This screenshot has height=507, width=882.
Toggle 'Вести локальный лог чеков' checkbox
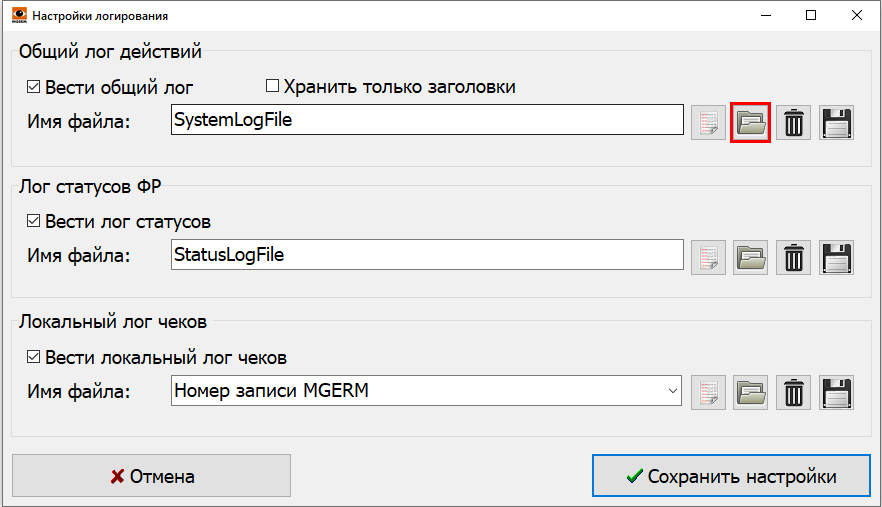click(x=34, y=357)
